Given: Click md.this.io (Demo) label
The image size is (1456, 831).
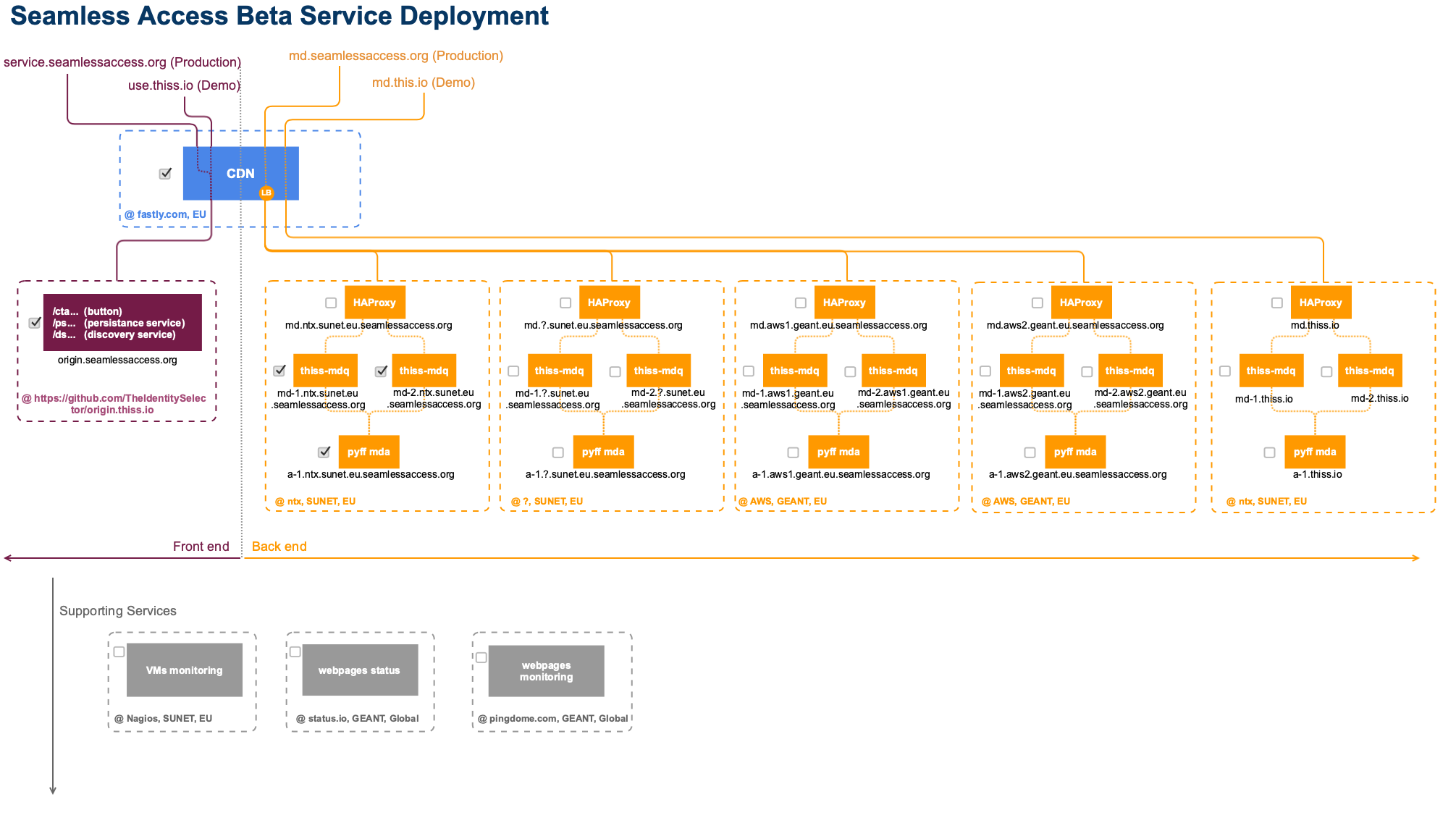Looking at the screenshot, I should [x=424, y=83].
